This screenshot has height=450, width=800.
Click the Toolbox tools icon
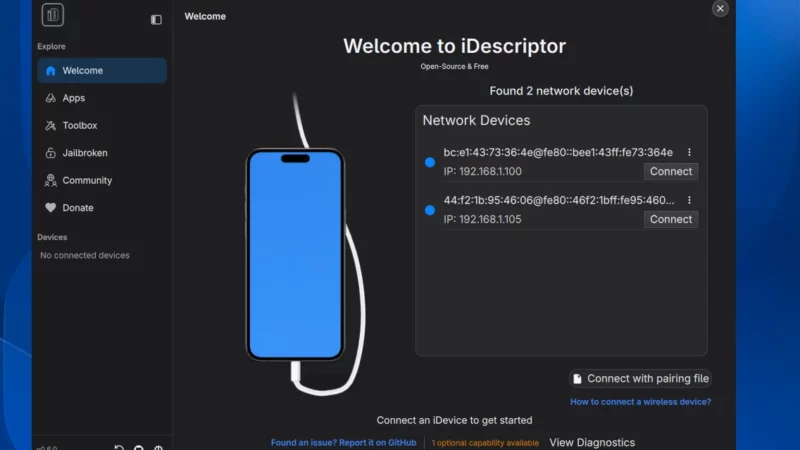pos(51,126)
